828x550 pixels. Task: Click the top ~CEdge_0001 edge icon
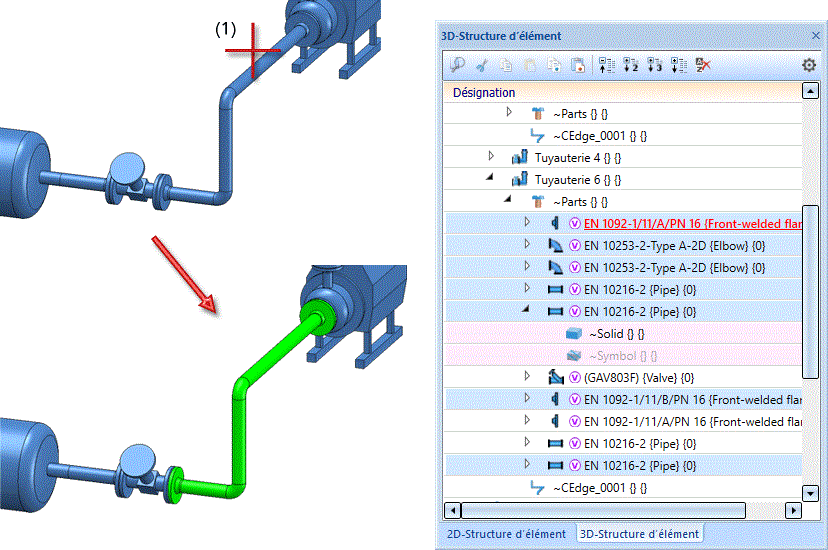(x=537, y=136)
